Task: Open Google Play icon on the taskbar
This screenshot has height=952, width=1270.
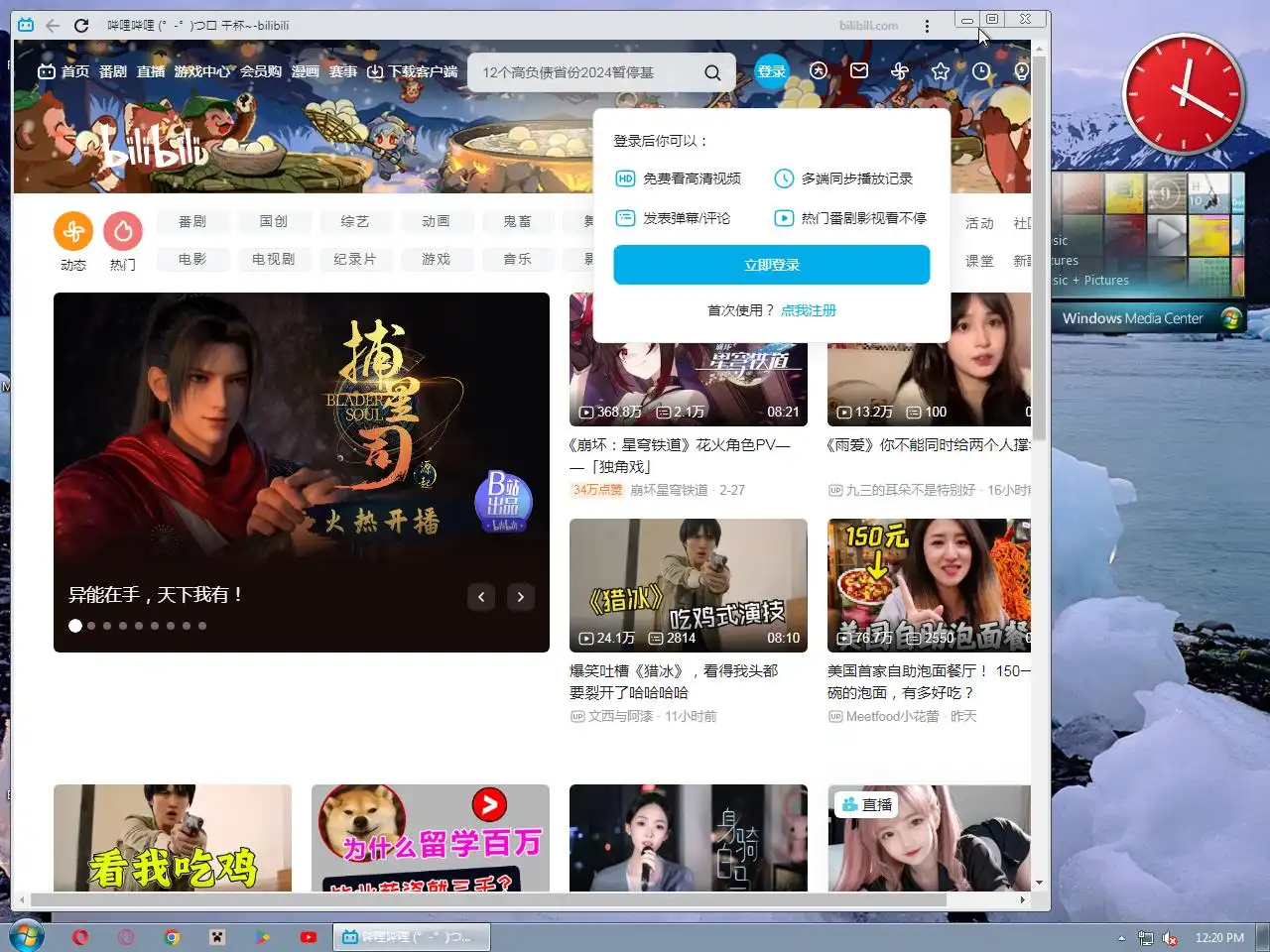Action: (262, 937)
